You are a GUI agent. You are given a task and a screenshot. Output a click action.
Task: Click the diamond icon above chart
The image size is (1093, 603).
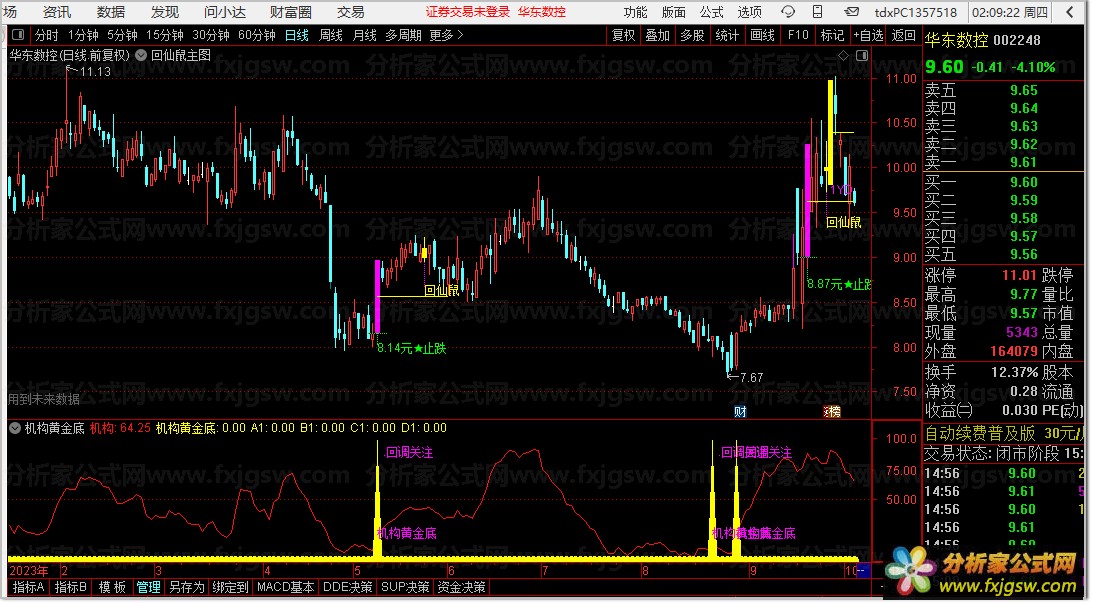pyautogui.click(x=843, y=55)
